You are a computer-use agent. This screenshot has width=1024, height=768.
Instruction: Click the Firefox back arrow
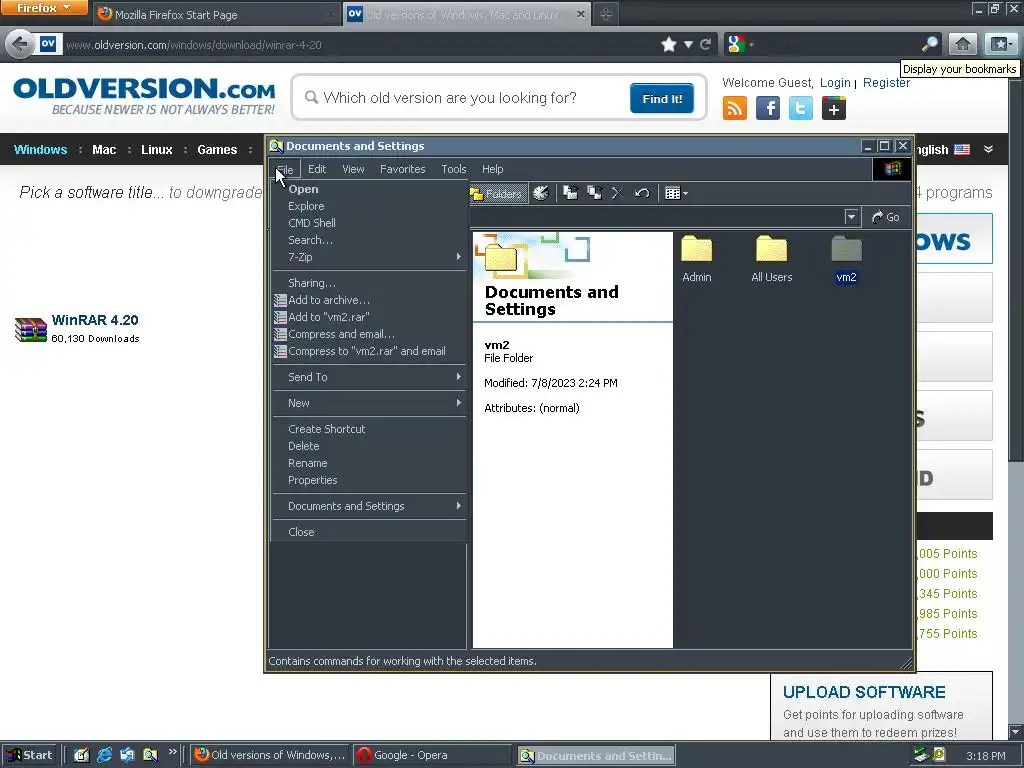point(19,44)
